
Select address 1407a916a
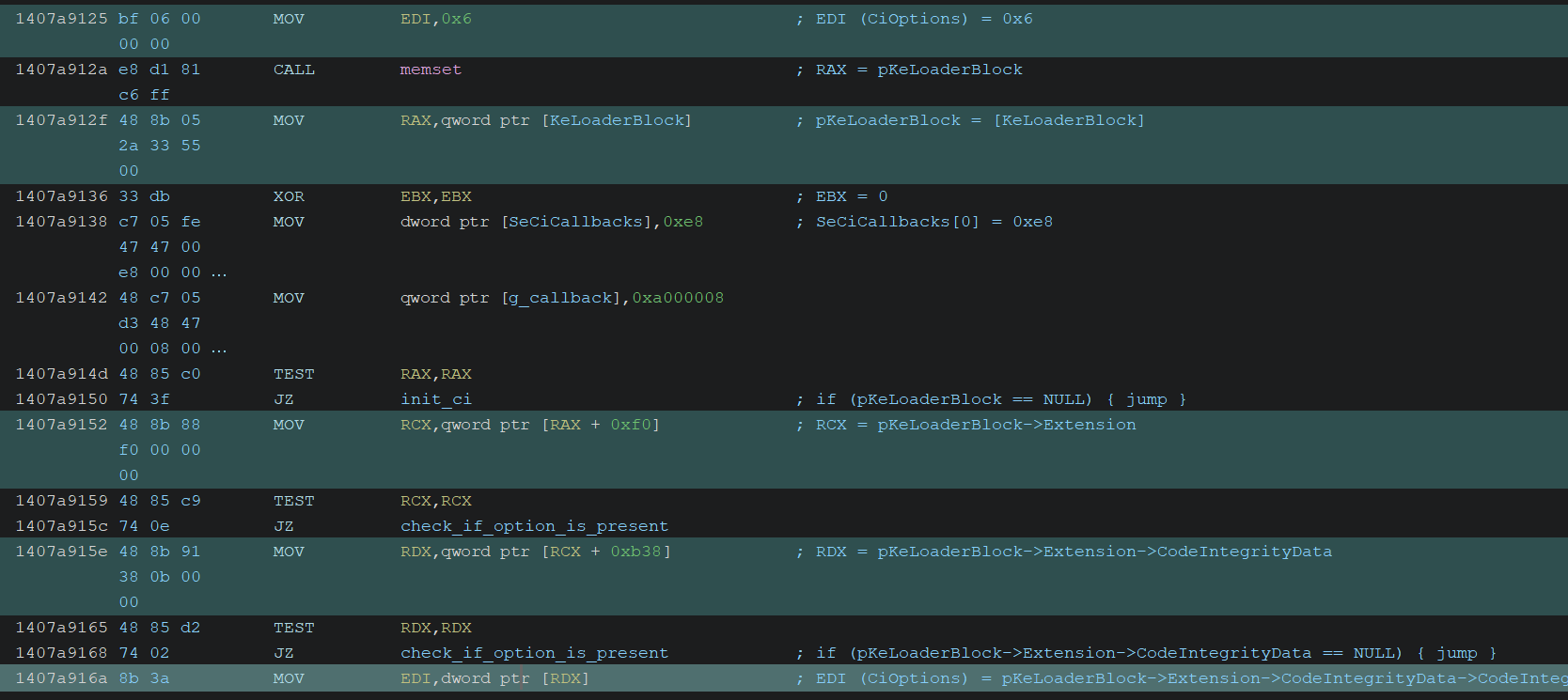61,678
